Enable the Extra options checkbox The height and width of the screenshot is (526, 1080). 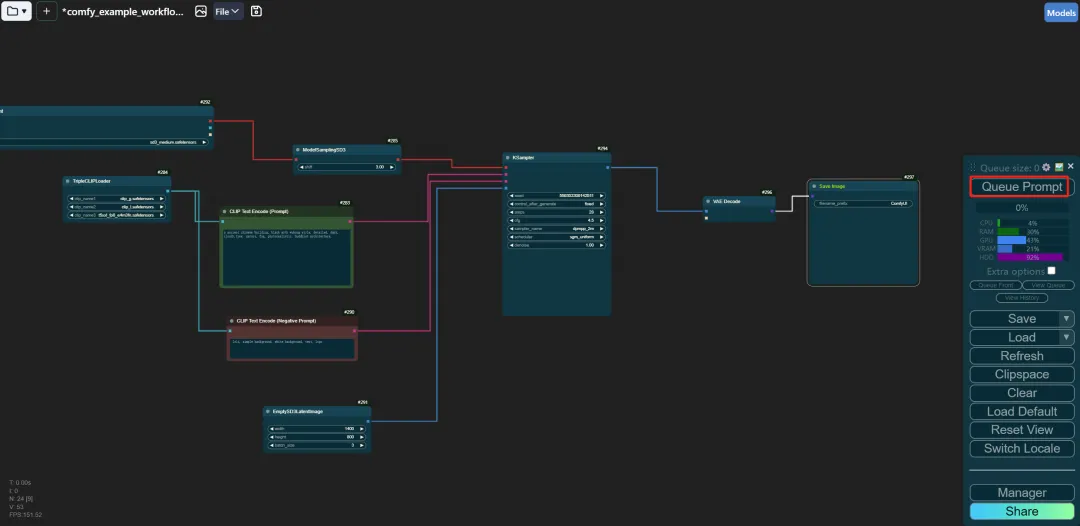[1051, 271]
